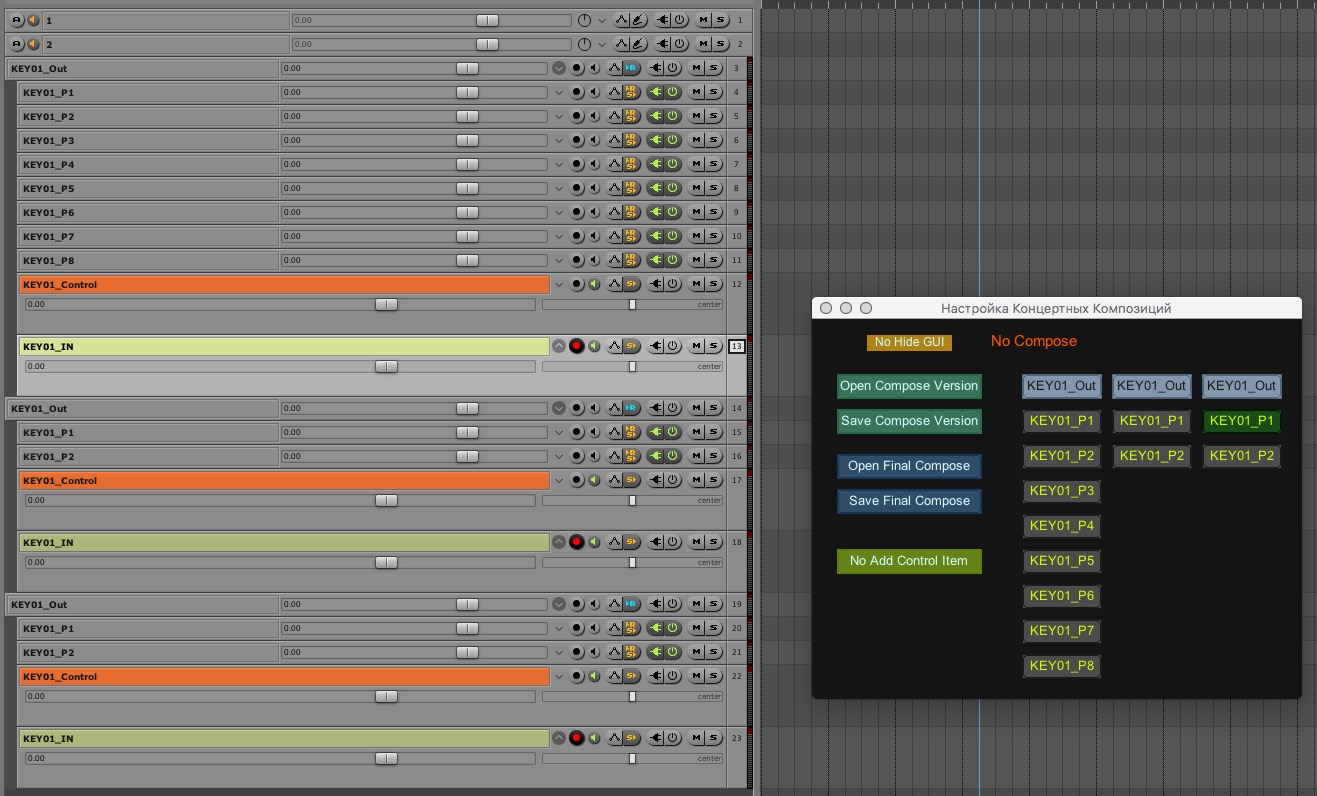Bypass FX on KEY01_P6 track 9
Screen dimensions: 1317x796
click(673, 212)
